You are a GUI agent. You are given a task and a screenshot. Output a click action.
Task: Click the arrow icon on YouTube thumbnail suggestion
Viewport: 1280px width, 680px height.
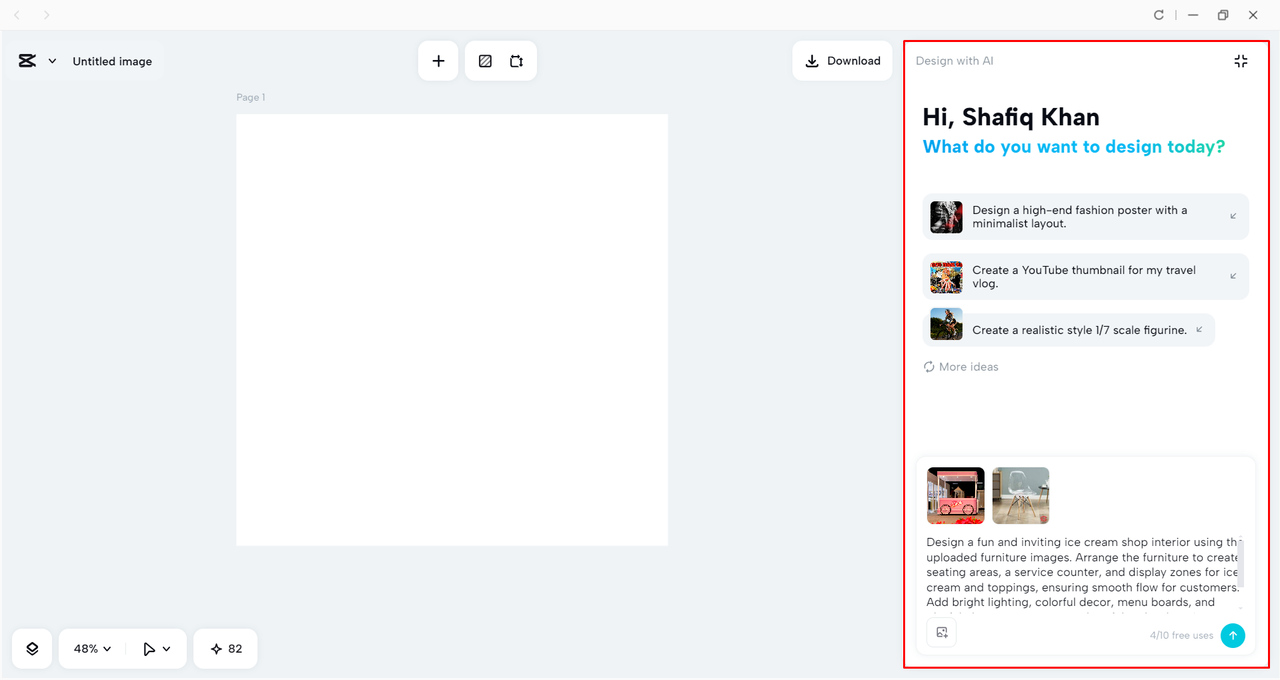pos(1233,276)
